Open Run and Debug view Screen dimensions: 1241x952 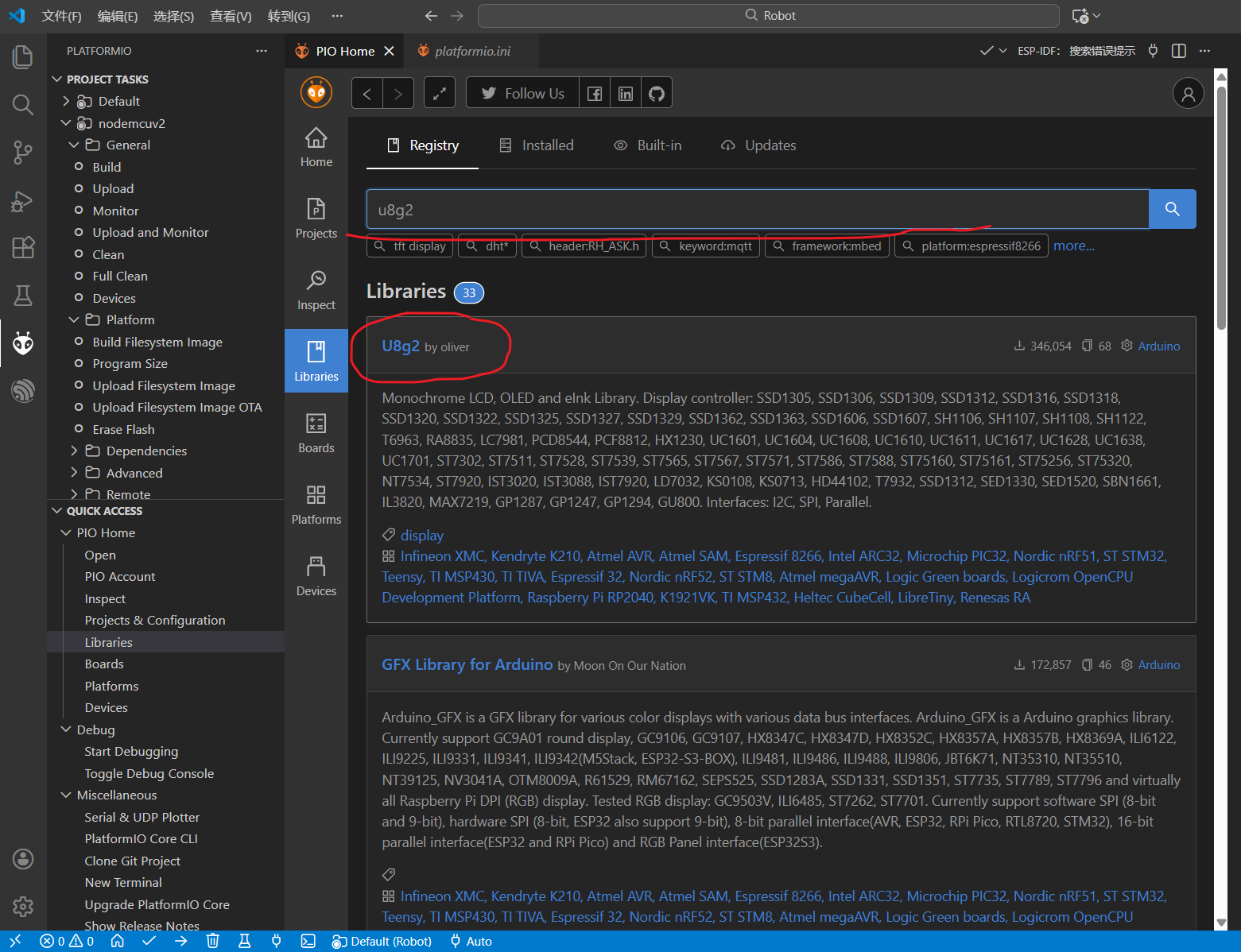tap(23, 201)
